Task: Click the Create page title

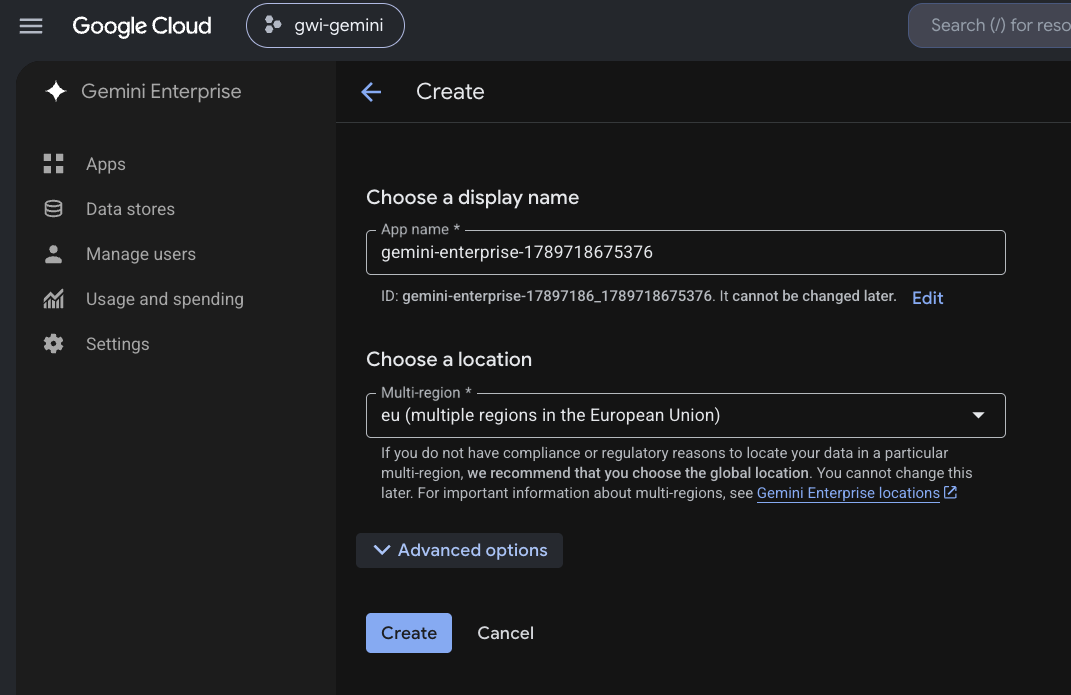Action: point(450,91)
